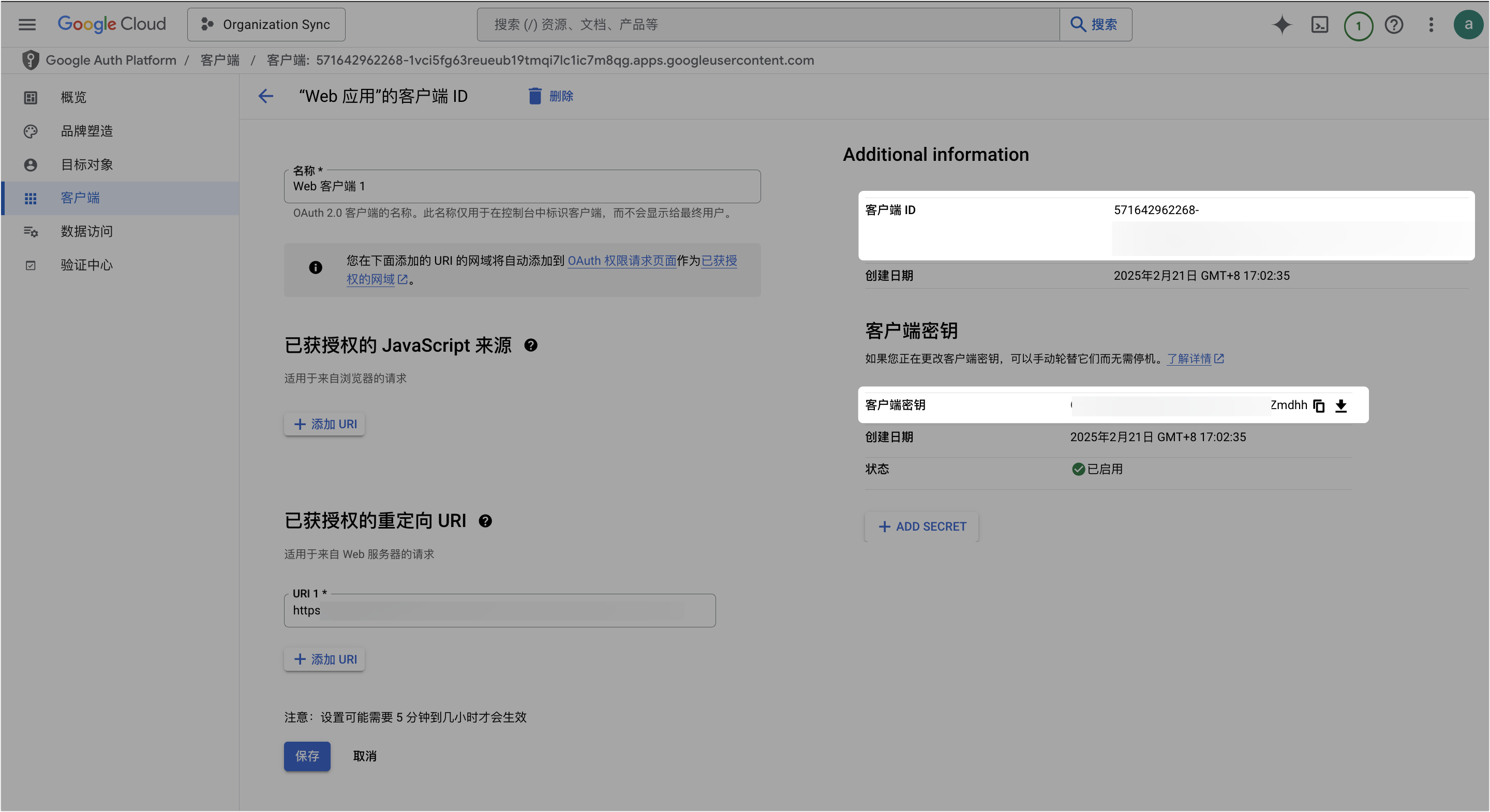Image resolution: width=1490 pixels, height=812 pixels.
Task: Click the 搜索 search button
Action: pos(1095,24)
